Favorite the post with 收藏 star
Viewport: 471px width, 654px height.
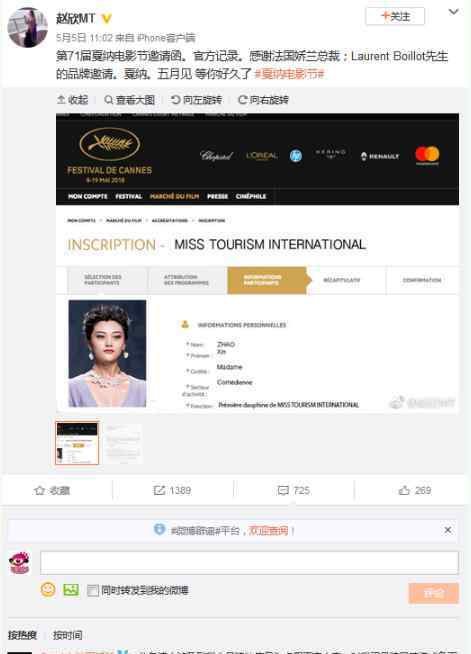(52, 490)
